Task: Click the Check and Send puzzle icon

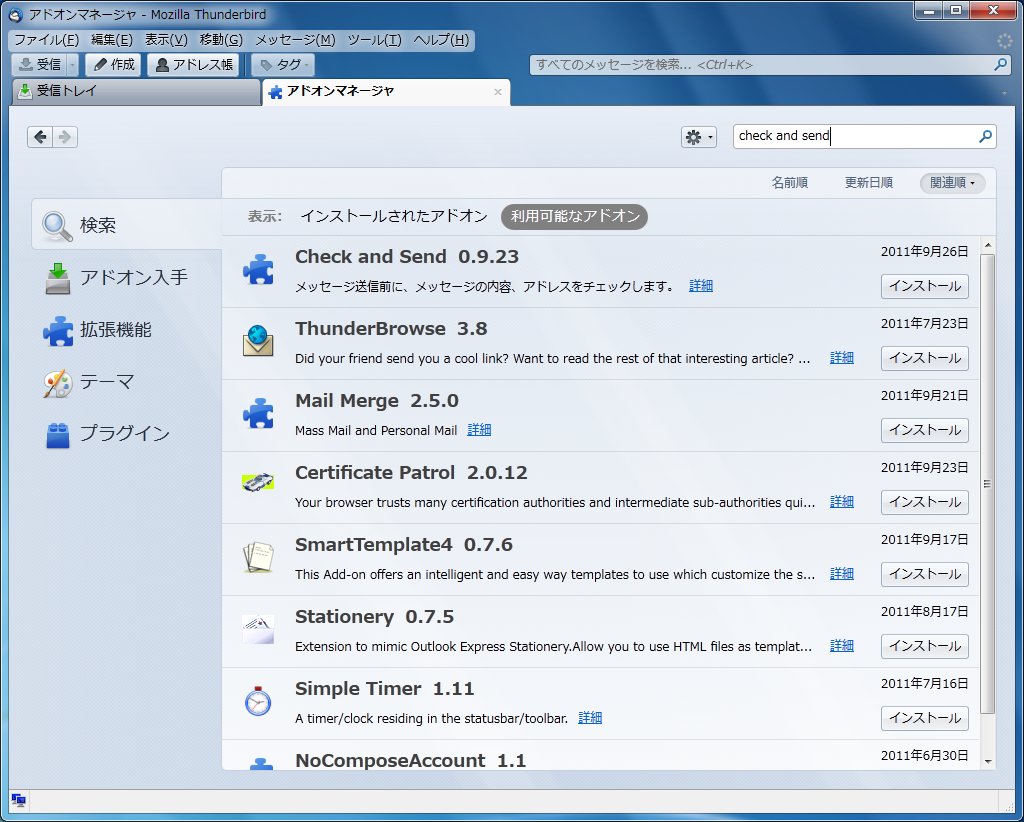Action: click(259, 269)
